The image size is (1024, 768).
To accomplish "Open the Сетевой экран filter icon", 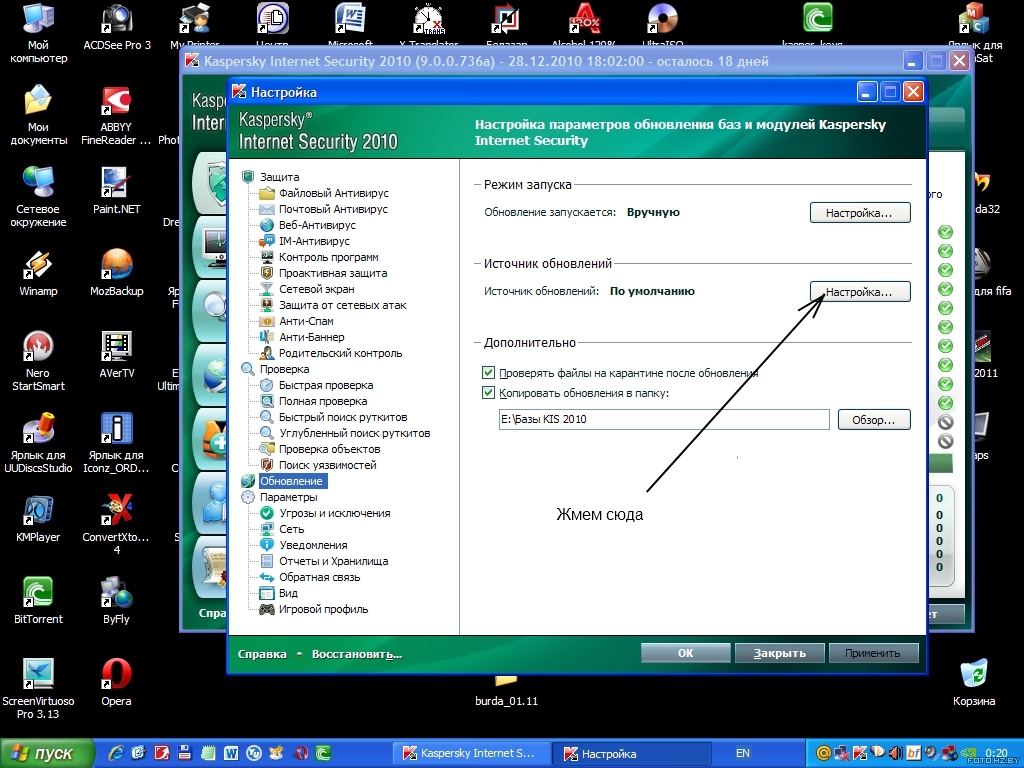I will pos(266,289).
